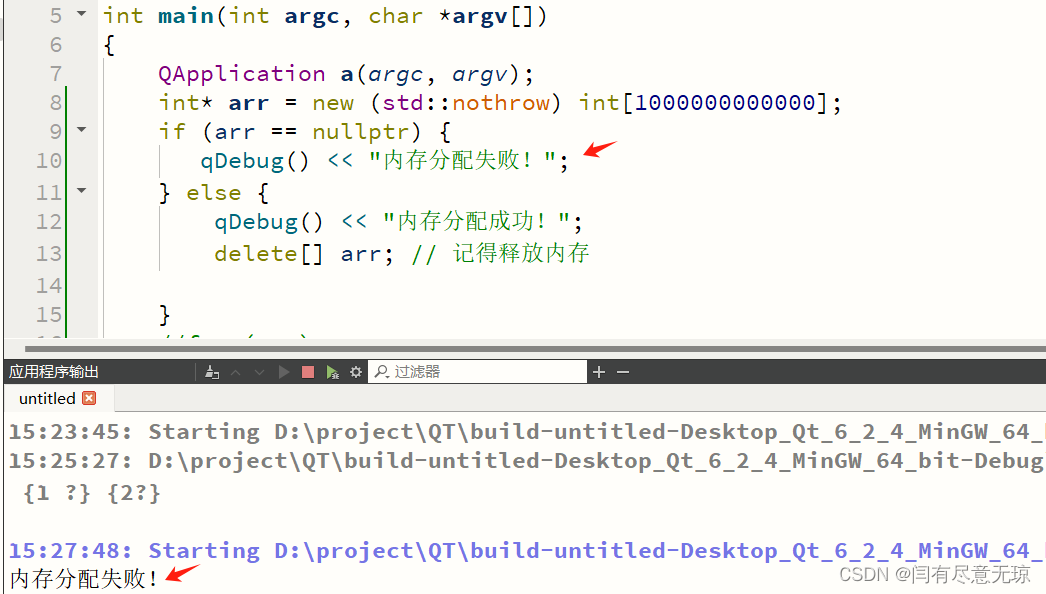The height and width of the screenshot is (594, 1046).
Task: Clear the application output with broom icon
Action: coord(212,372)
